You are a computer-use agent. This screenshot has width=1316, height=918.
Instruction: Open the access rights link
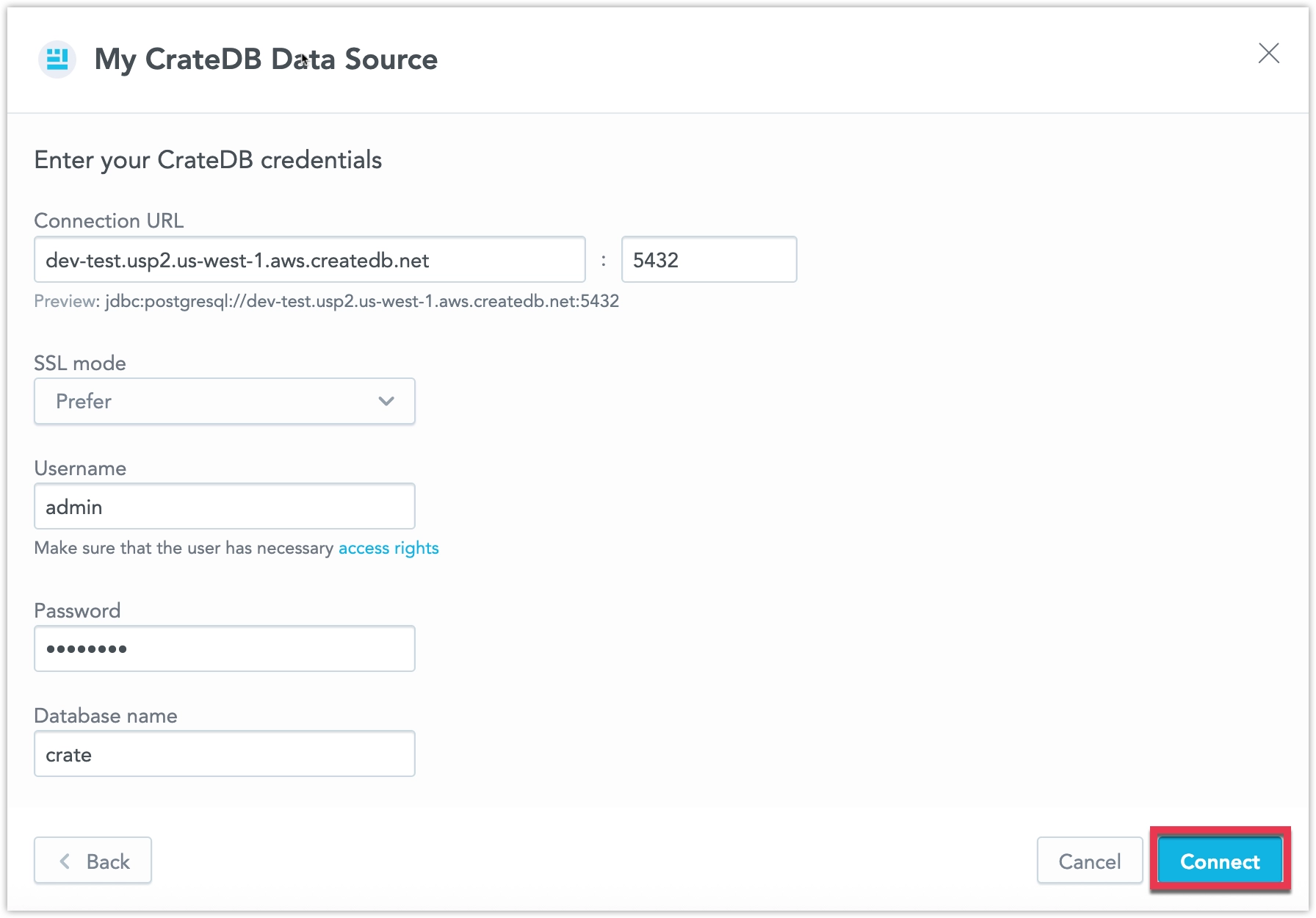pyautogui.click(x=388, y=548)
